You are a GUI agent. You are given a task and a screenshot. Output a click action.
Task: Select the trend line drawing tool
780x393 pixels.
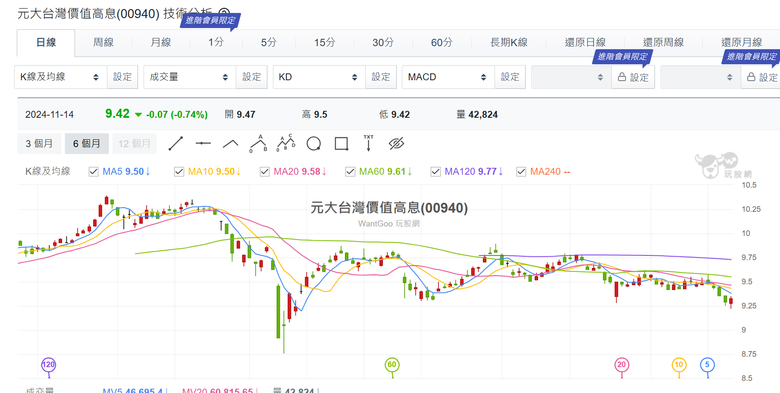pyautogui.click(x=176, y=144)
